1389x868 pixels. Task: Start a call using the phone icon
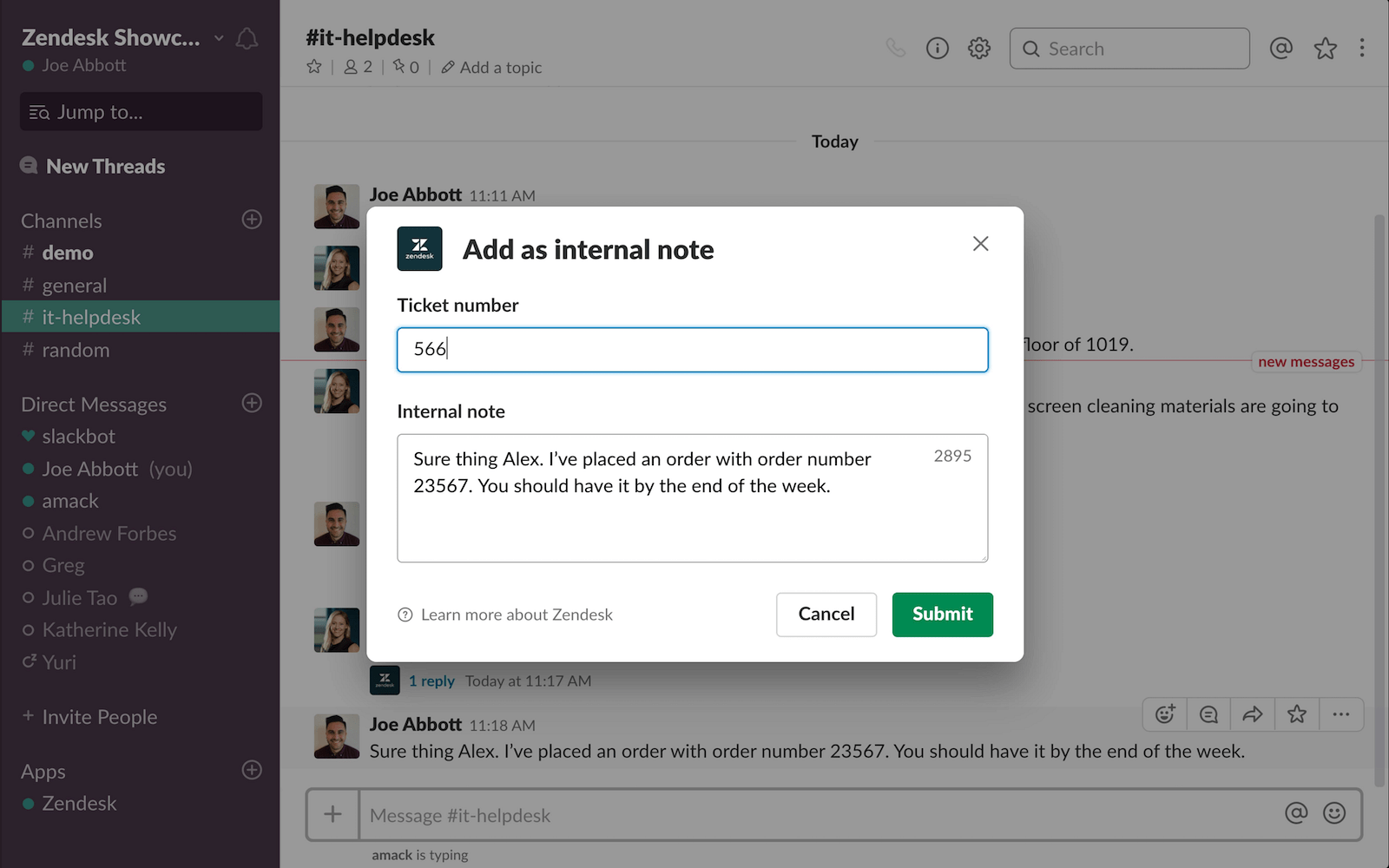[x=896, y=48]
